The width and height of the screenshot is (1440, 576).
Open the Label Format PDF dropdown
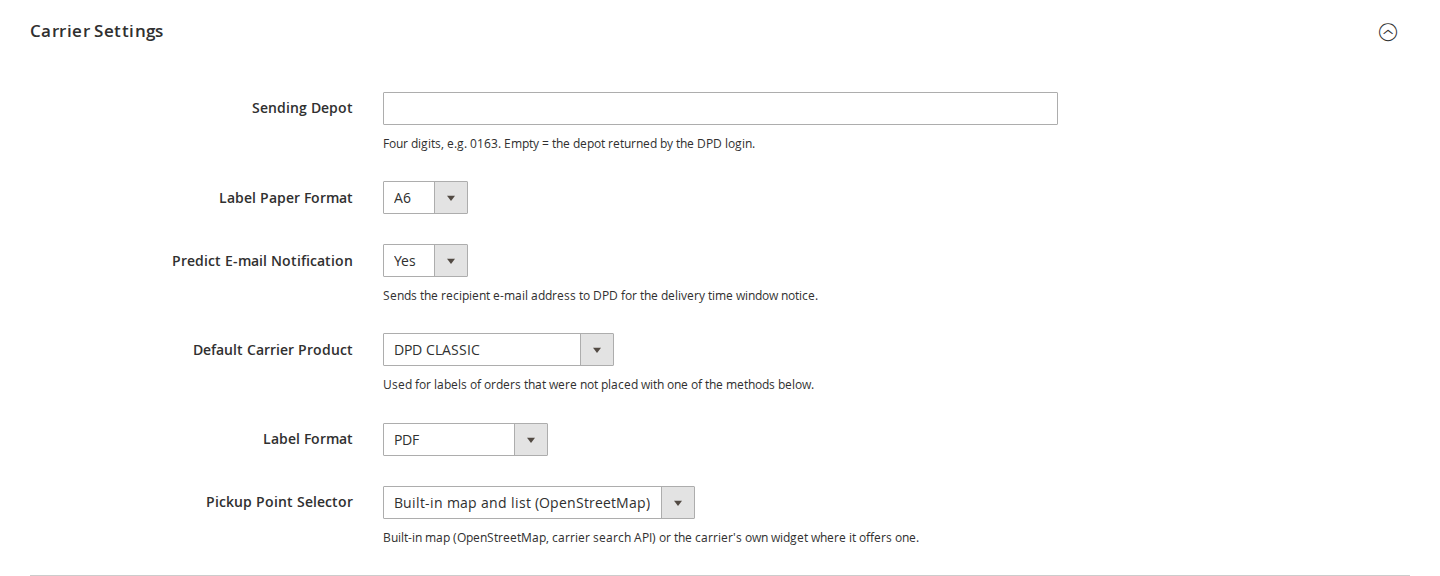click(465, 439)
